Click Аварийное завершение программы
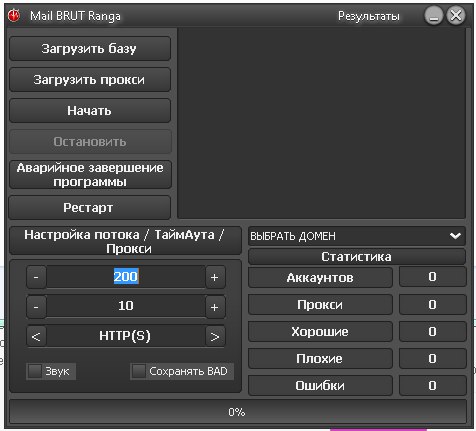Viewport: 476px width, 431px height. [90, 175]
